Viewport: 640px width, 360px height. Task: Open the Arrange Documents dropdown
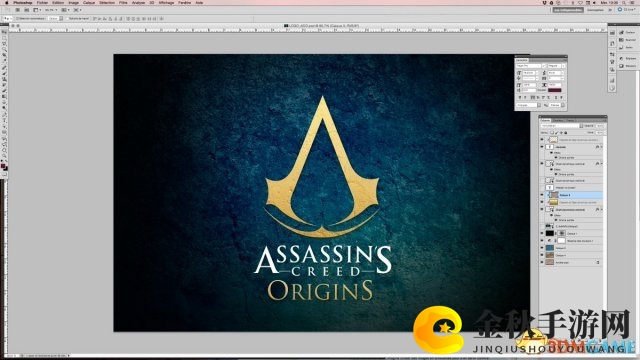point(65,10)
